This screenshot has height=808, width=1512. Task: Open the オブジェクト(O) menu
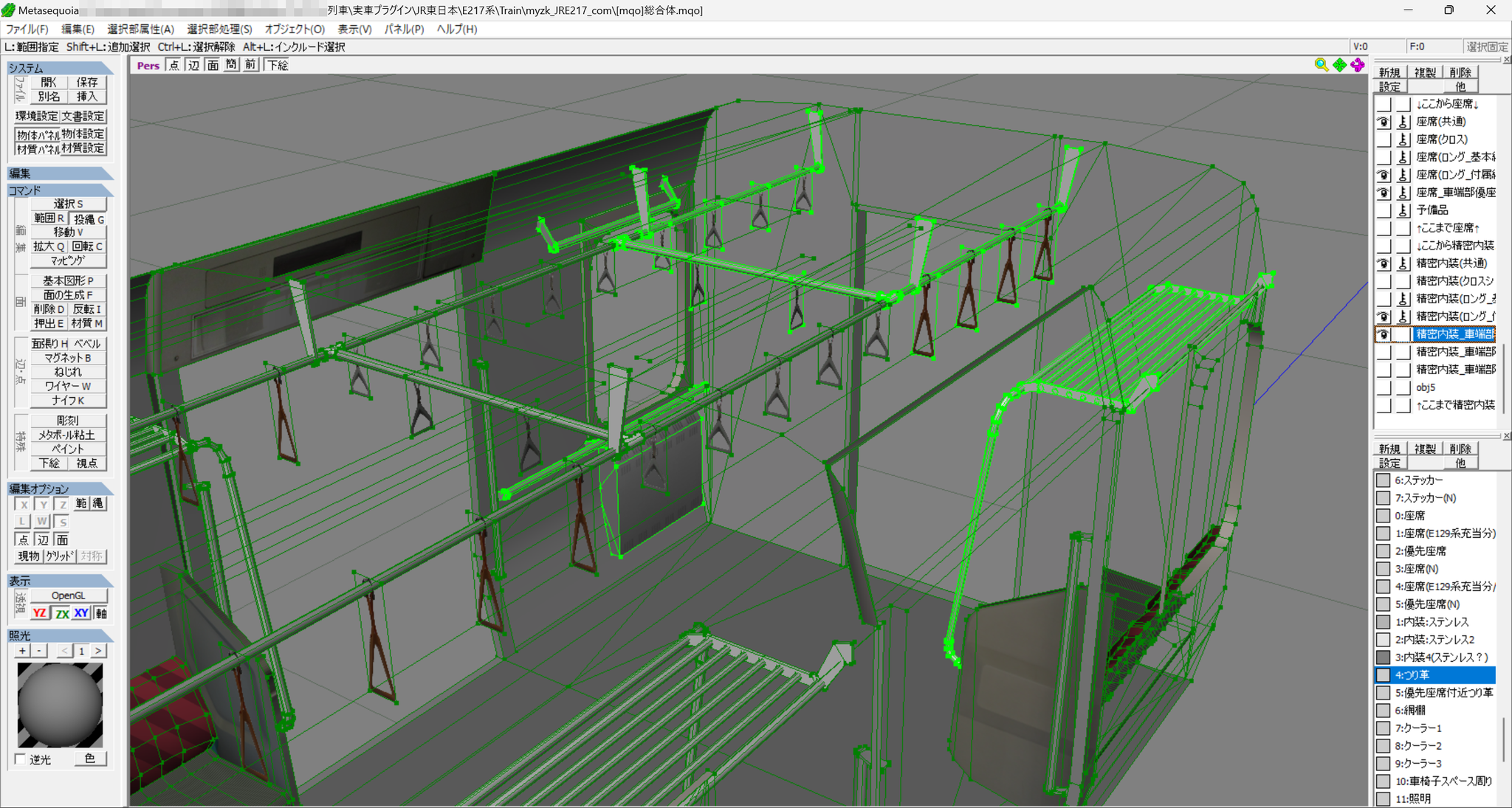pos(295,29)
